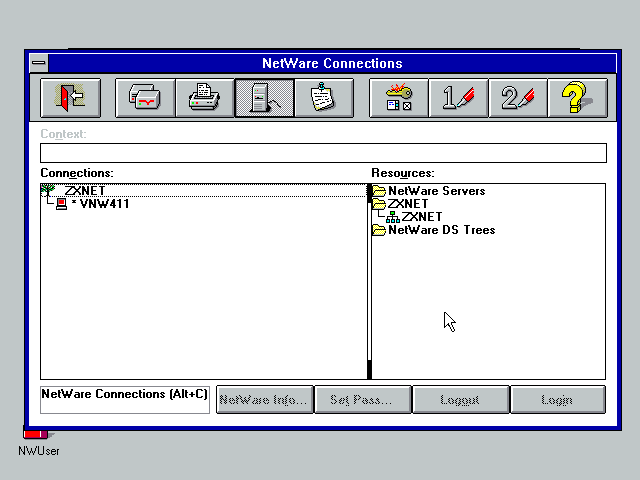The height and width of the screenshot is (480, 640).
Task: Select the NWUser desktop icon
Action: 38,442
